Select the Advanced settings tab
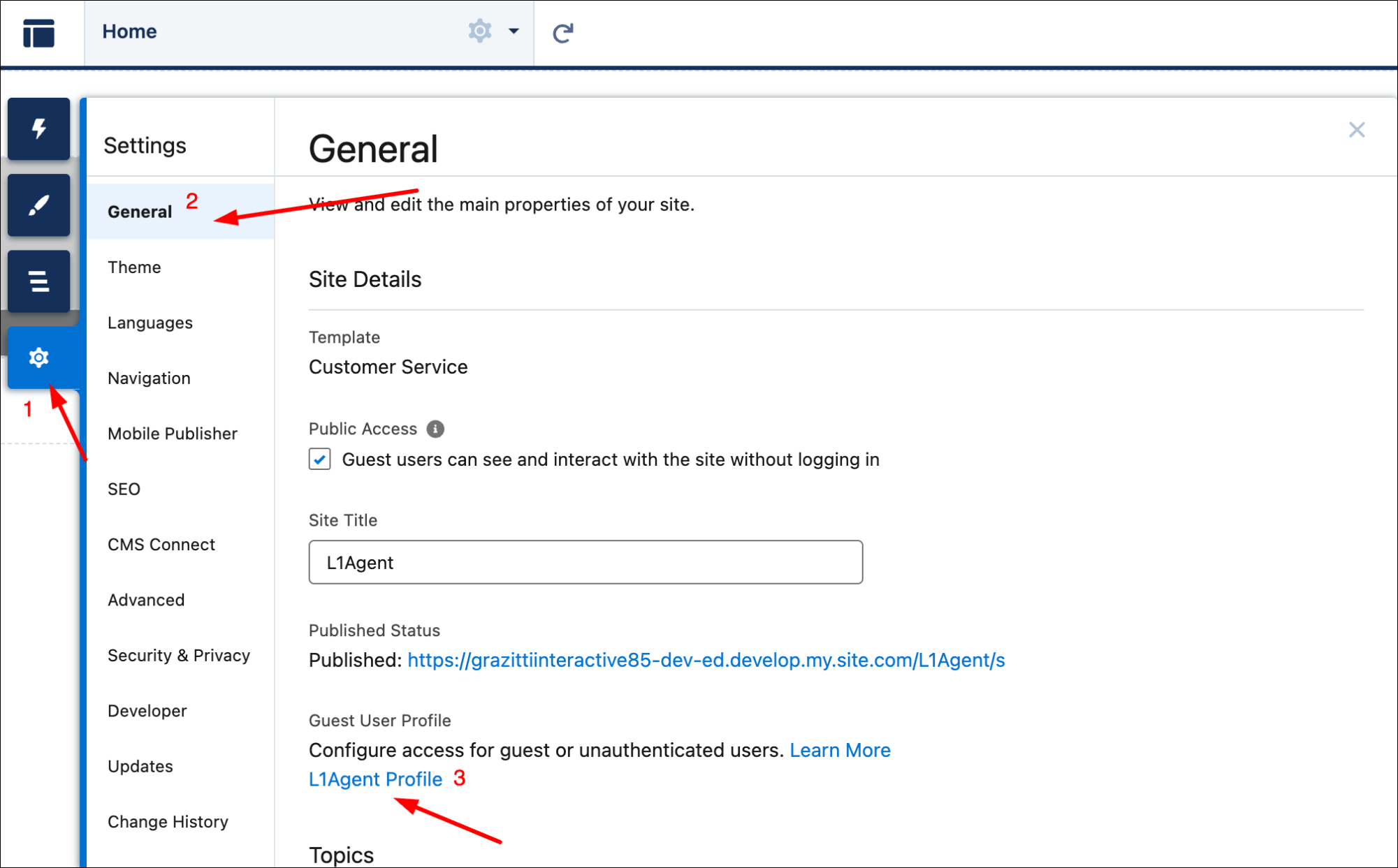 coord(146,600)
